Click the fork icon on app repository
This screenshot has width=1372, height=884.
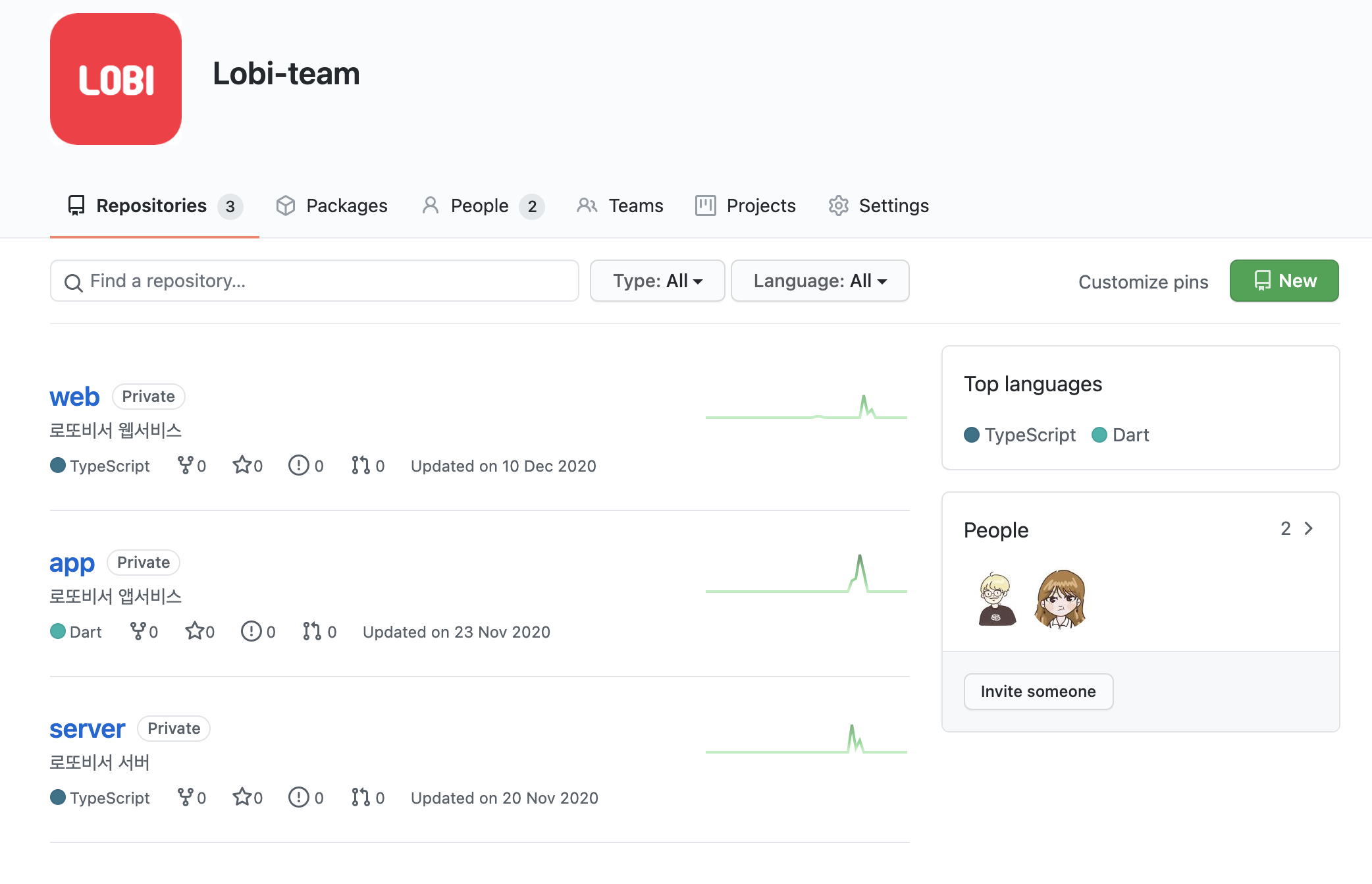[x=138, y=631]
